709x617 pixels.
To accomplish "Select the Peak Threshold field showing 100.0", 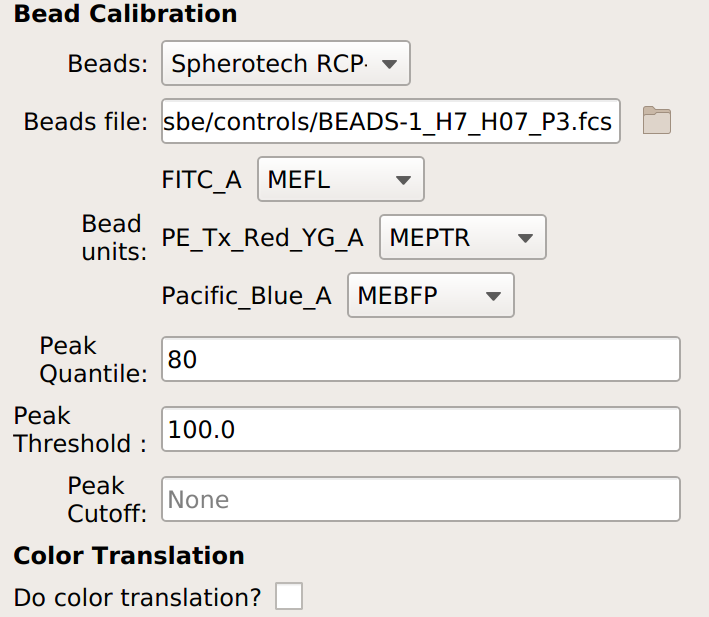I will (421, 429).
